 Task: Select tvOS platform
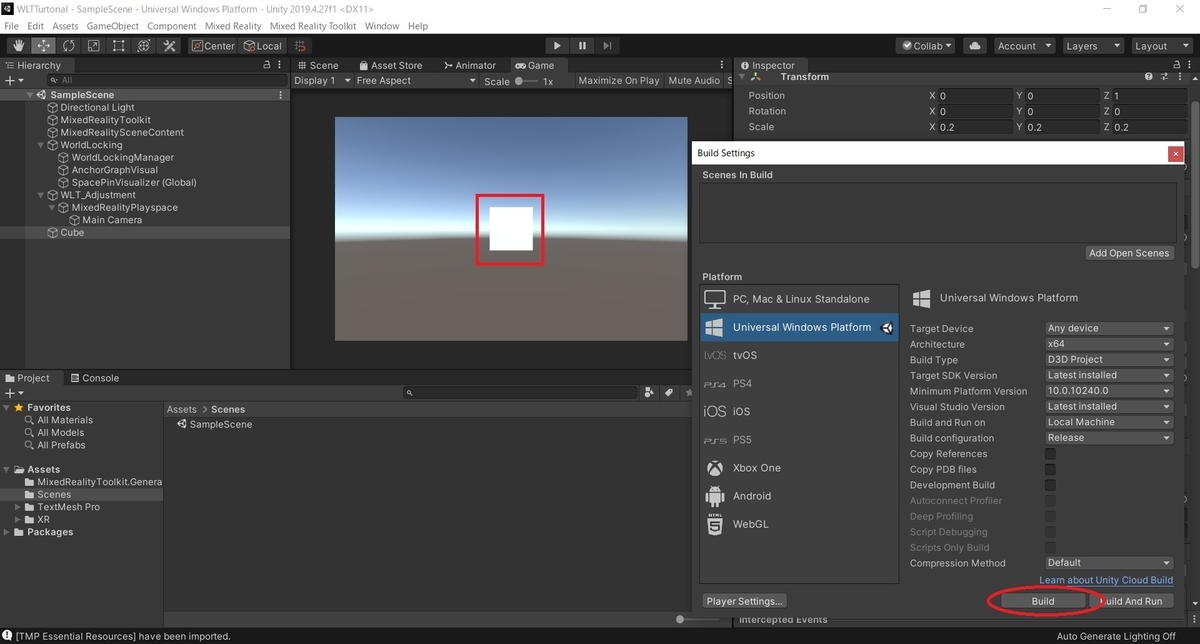800,355
